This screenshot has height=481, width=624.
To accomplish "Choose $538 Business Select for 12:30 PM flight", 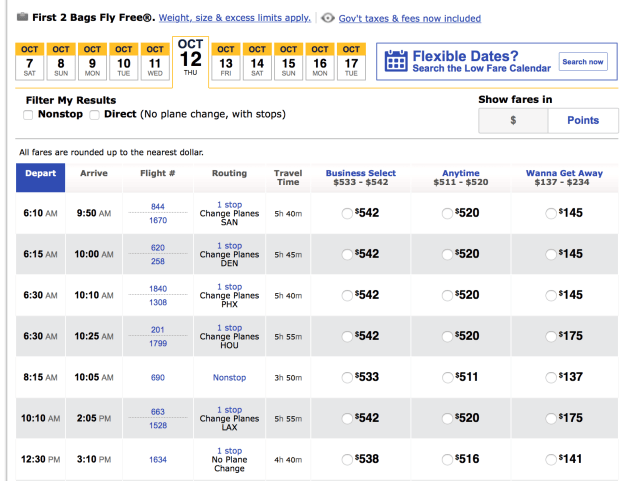I will point(347,460).
